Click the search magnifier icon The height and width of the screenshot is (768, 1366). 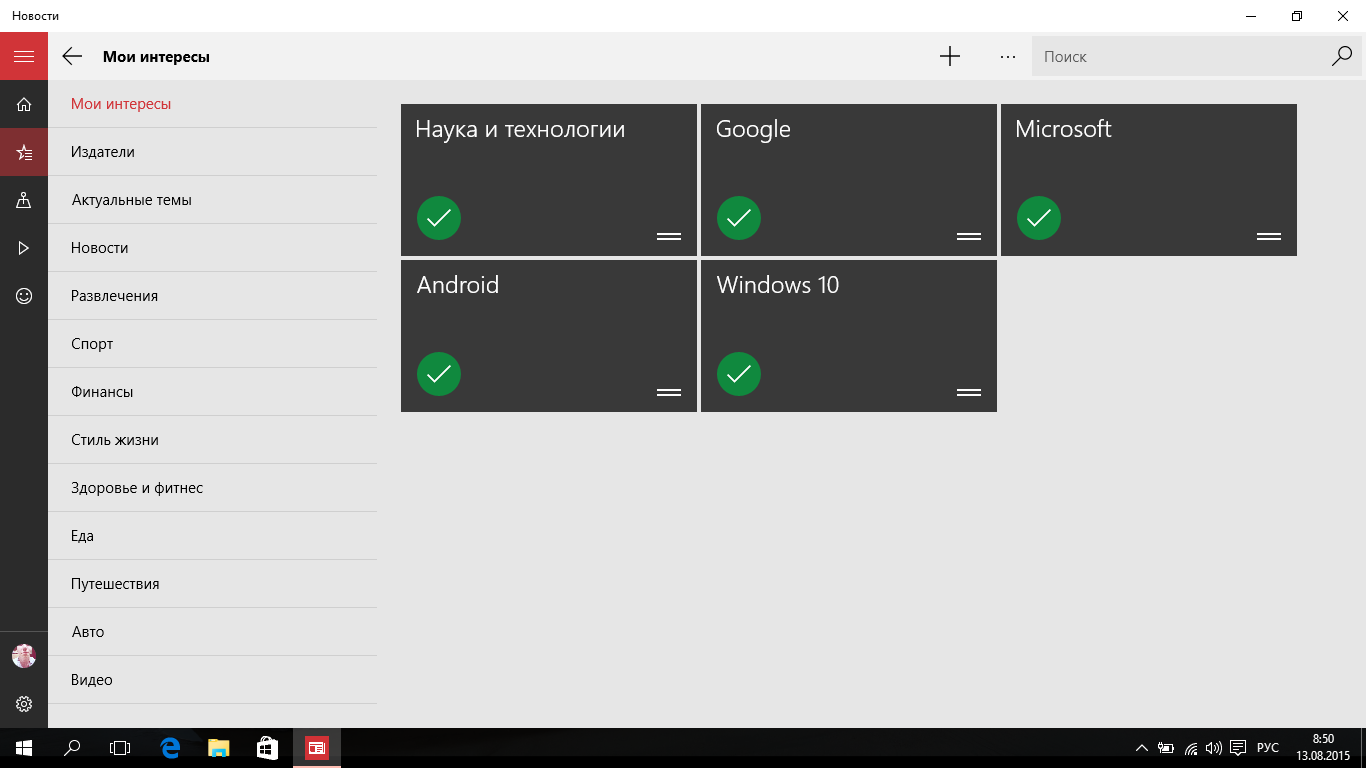[x=1342, y=56]
